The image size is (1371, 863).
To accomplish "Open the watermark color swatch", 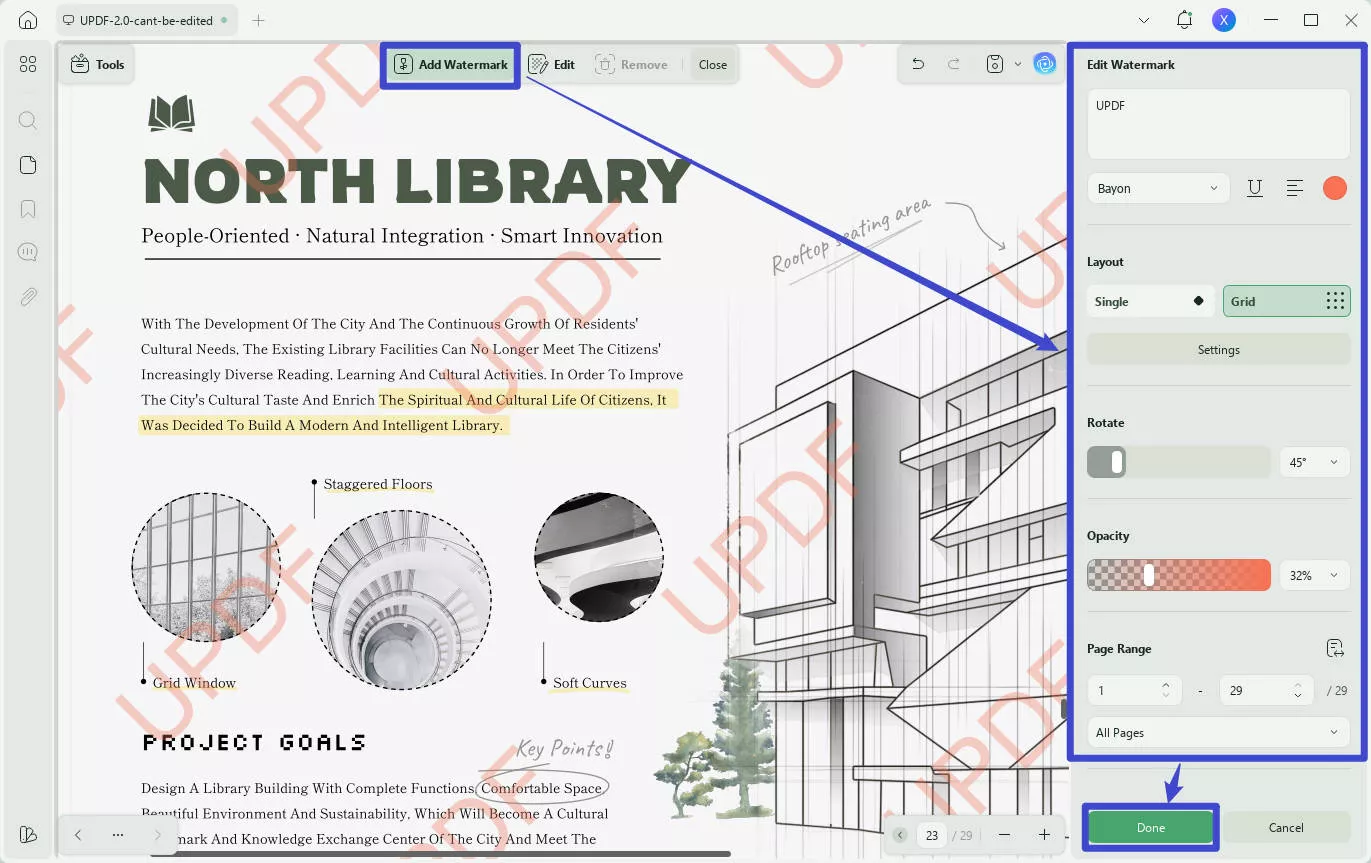I will pyautogui.click(x=1334, y=188).
